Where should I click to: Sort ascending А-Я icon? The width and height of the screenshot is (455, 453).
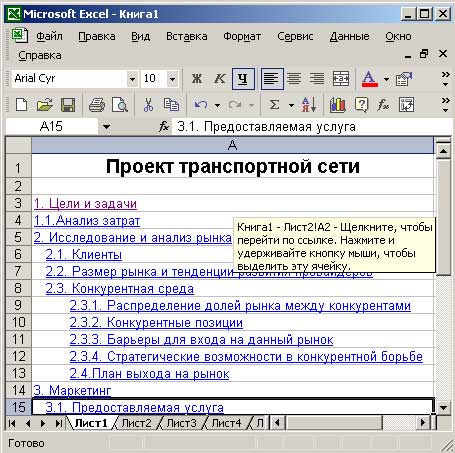(x=309, y=105)
